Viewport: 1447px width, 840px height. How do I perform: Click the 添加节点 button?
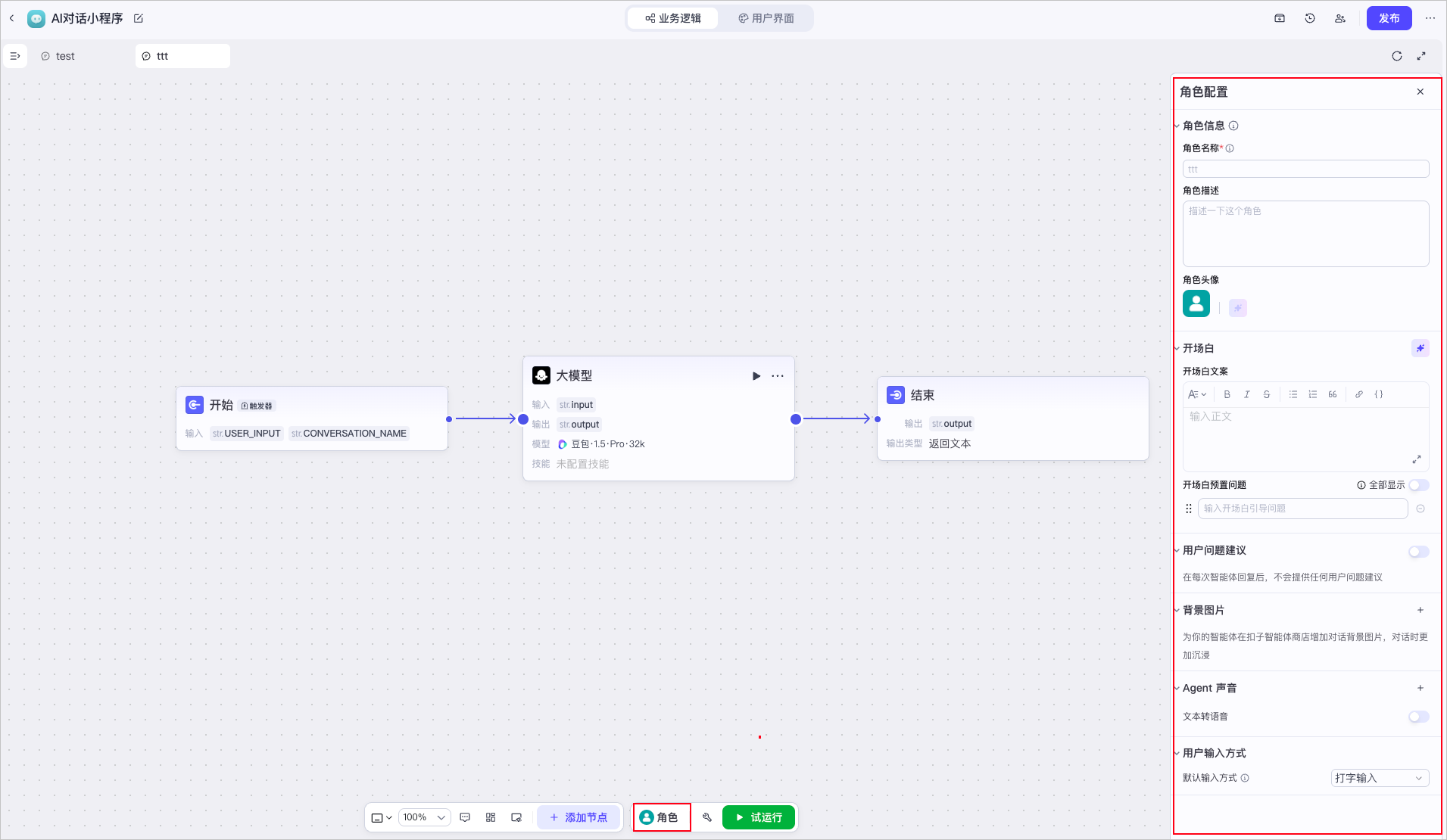[578, 817]
